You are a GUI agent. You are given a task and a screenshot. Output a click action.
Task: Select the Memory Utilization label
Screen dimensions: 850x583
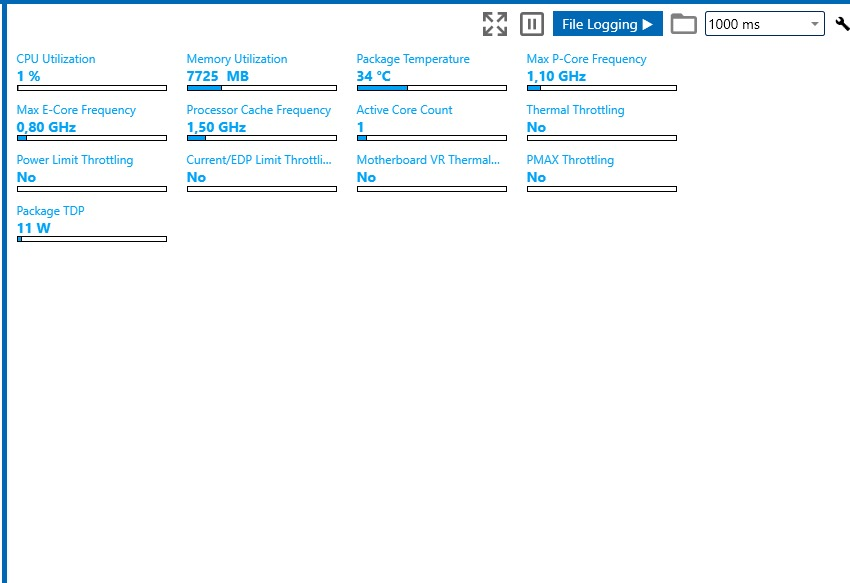tap(237, 59)
